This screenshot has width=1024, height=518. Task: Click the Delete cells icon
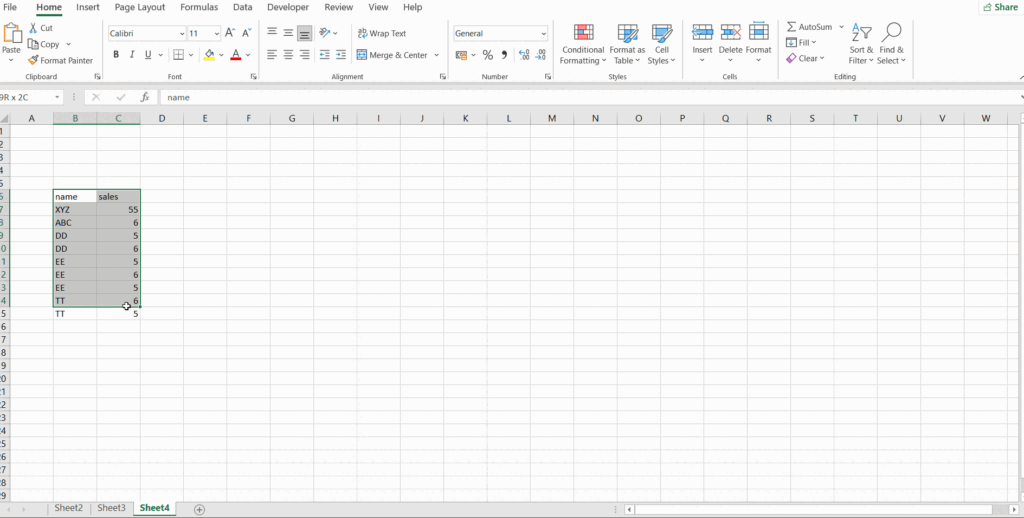730,34
